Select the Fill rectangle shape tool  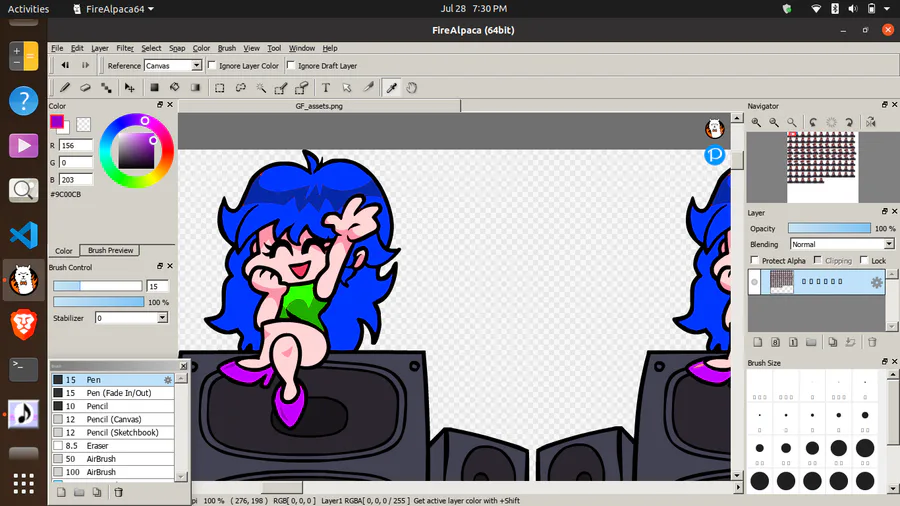(154, 88)
